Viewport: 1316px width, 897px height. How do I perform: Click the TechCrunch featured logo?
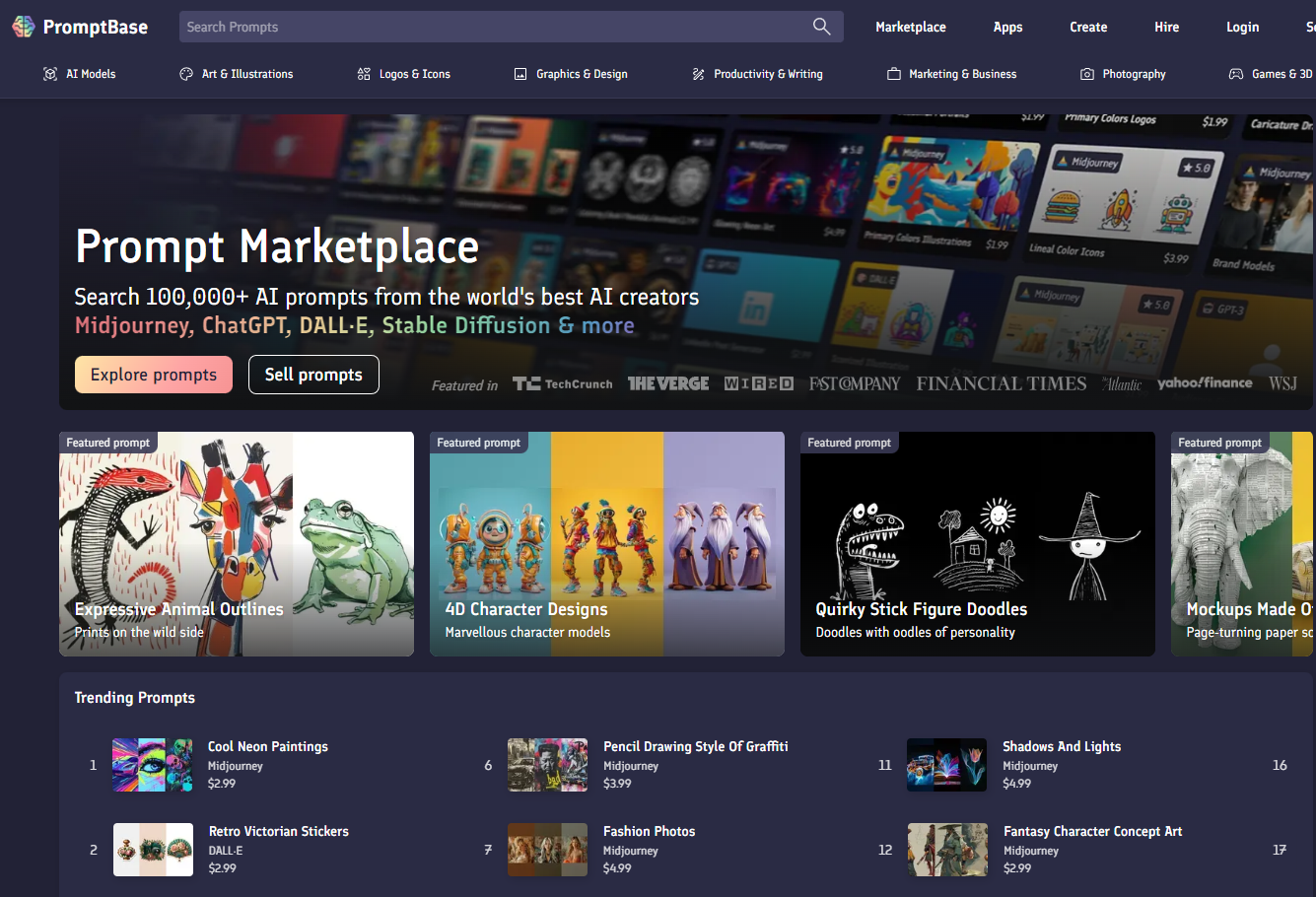[x=563, y=383]
